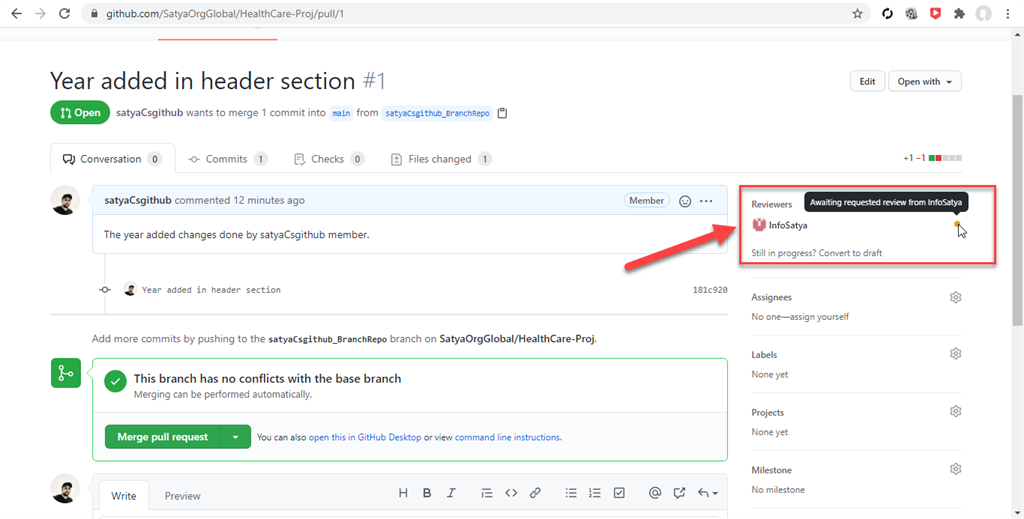Click the satyaCsgithub avatar beside the comment
Image resolution: width=1024 pixels, height=519 pixels.
tap(65, 200)
